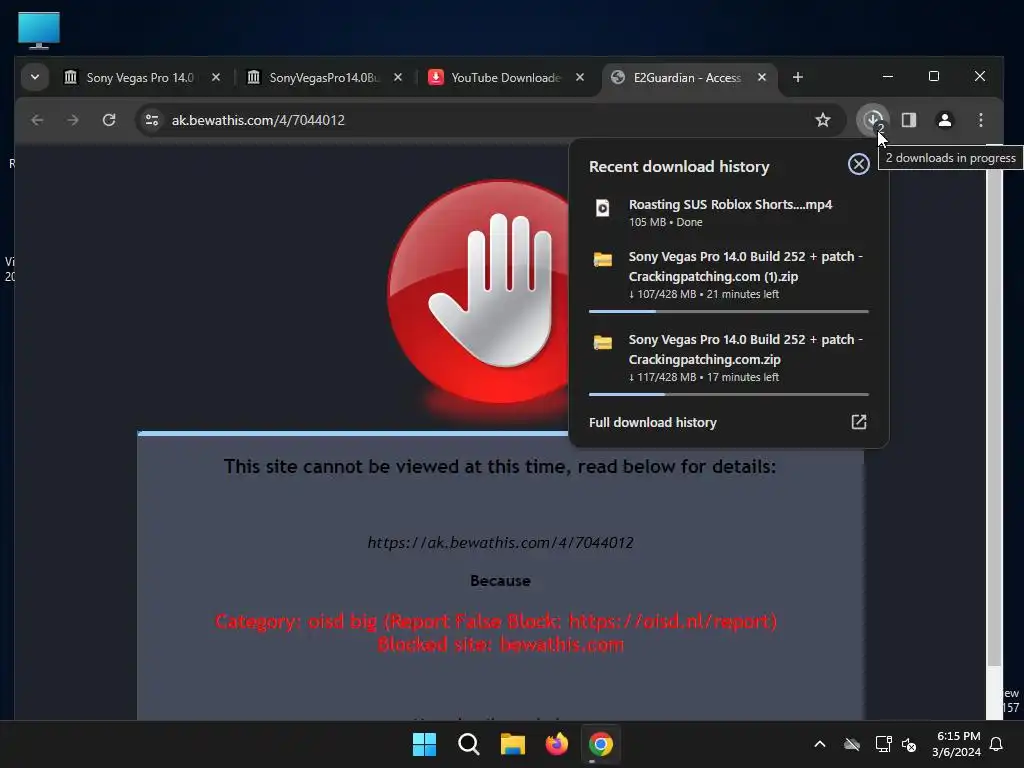The height and width of the screenshot is (768, 1024).
Task: Minimize the Chrome window
Action: pos(888,76)
